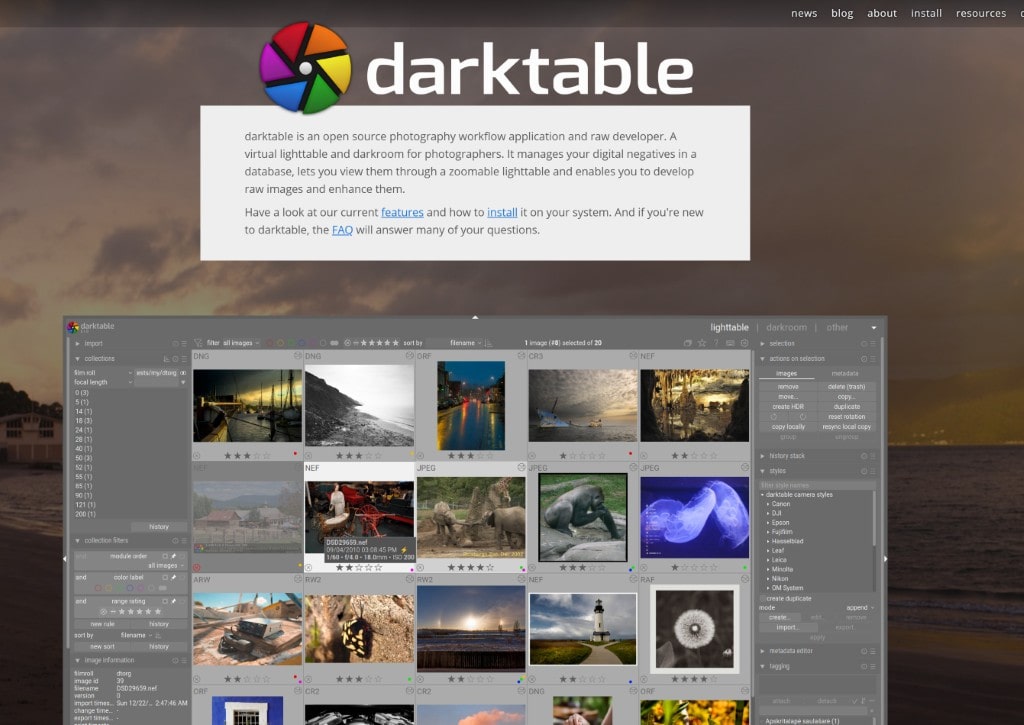The width and height of the screenshot is (1024, 725).
Task: Open the preferences gear icon in the top toolbar
Action: coord(744,343)
